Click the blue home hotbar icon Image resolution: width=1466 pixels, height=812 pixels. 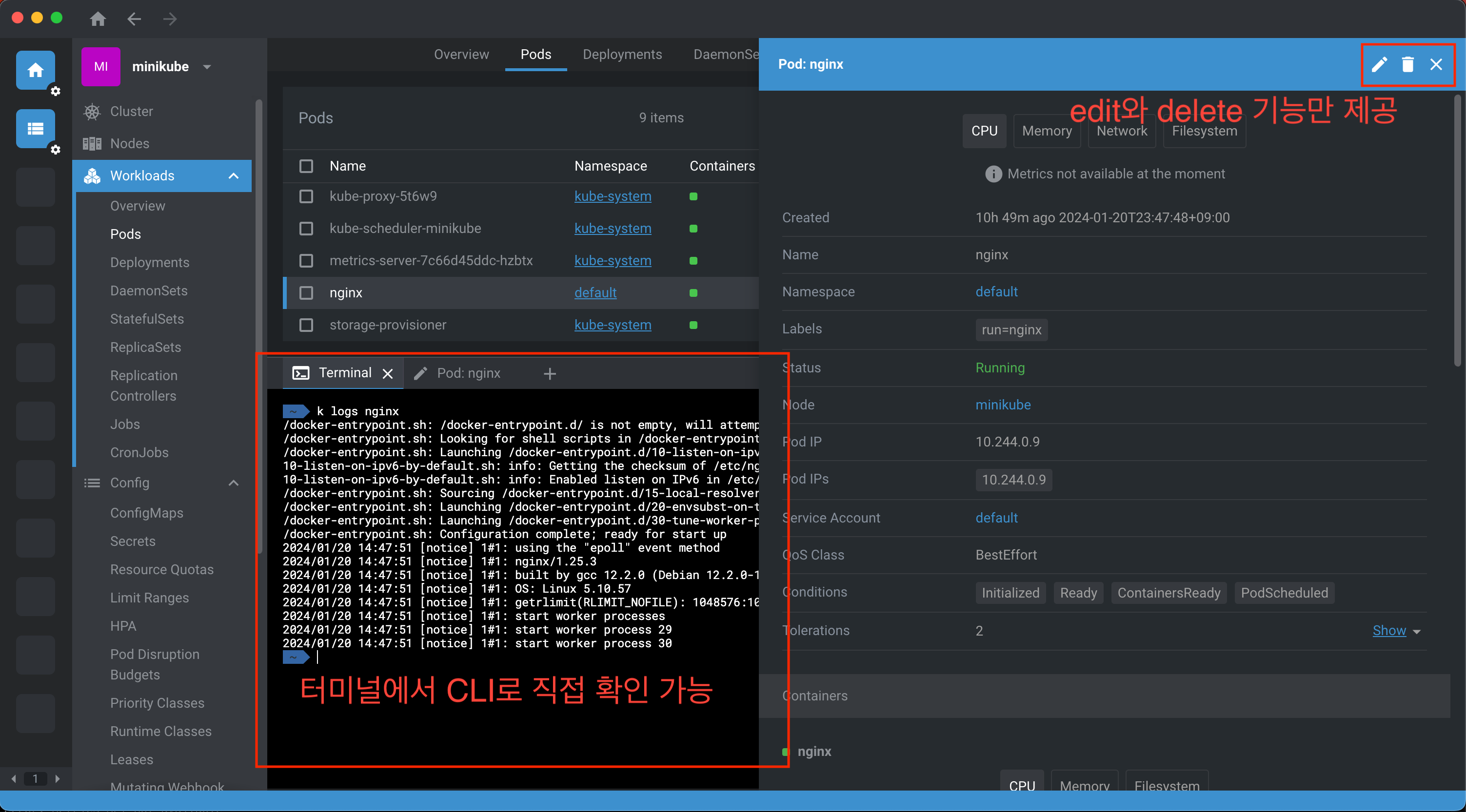pos(35,70)
